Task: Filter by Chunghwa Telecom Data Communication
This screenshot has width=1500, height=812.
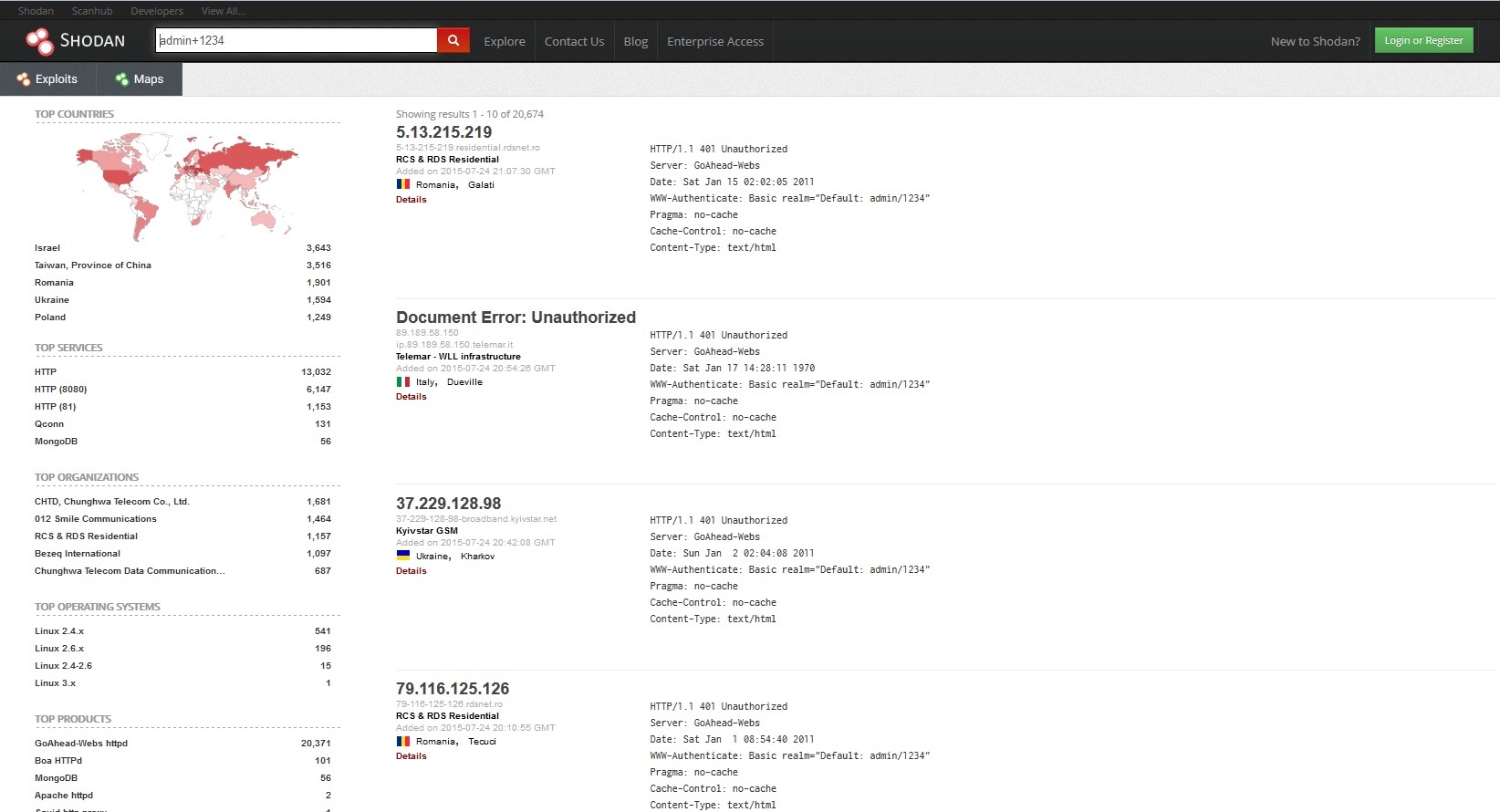Action: pos(130,571)
